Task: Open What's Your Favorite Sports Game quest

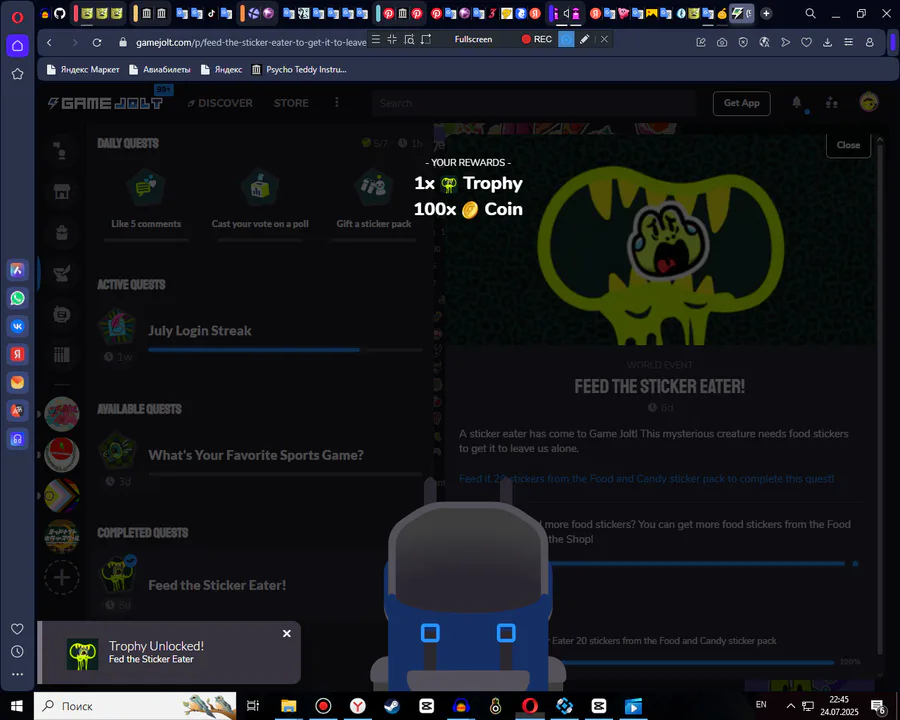Action: pos(259,462)
